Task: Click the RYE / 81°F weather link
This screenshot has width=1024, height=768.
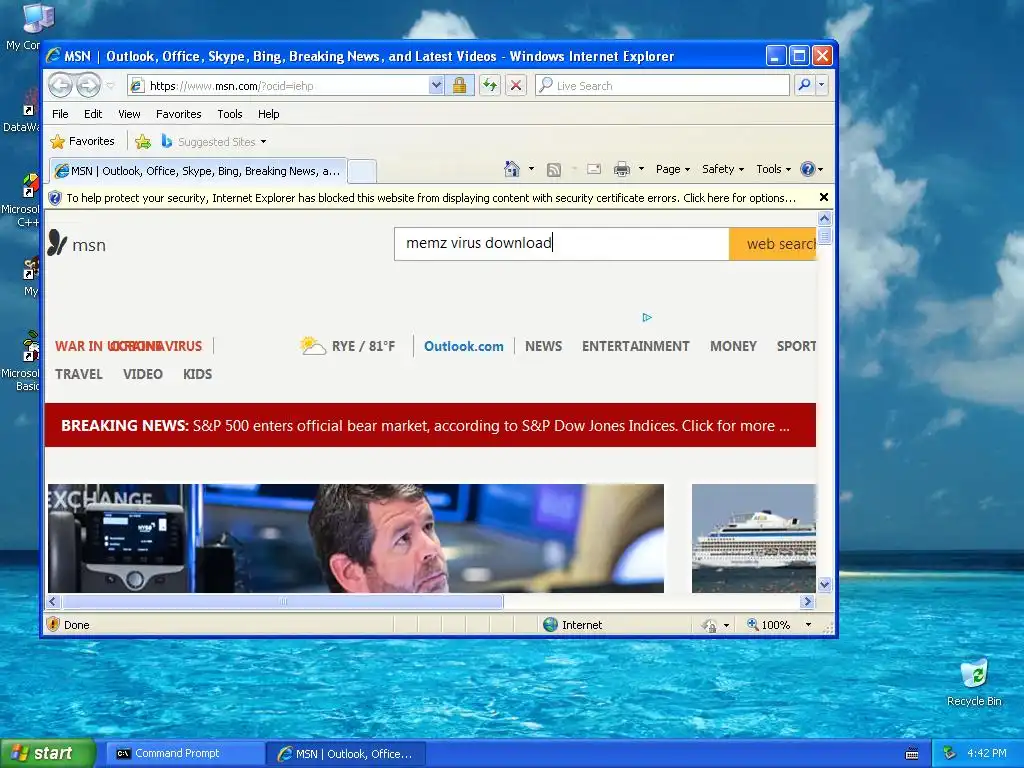Action: point(347,345)
